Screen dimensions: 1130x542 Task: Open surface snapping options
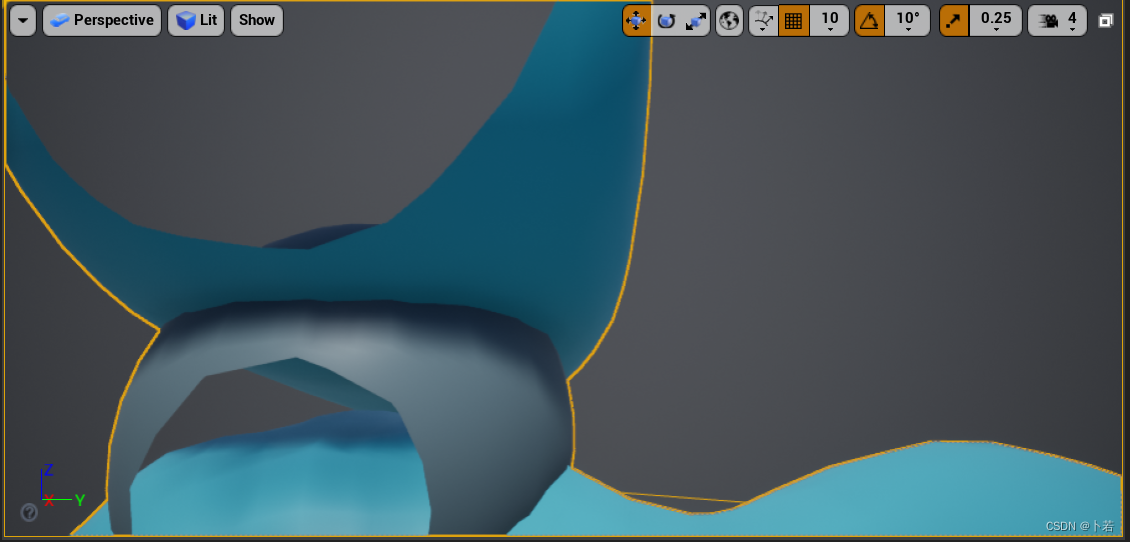[x=763, y=21]
